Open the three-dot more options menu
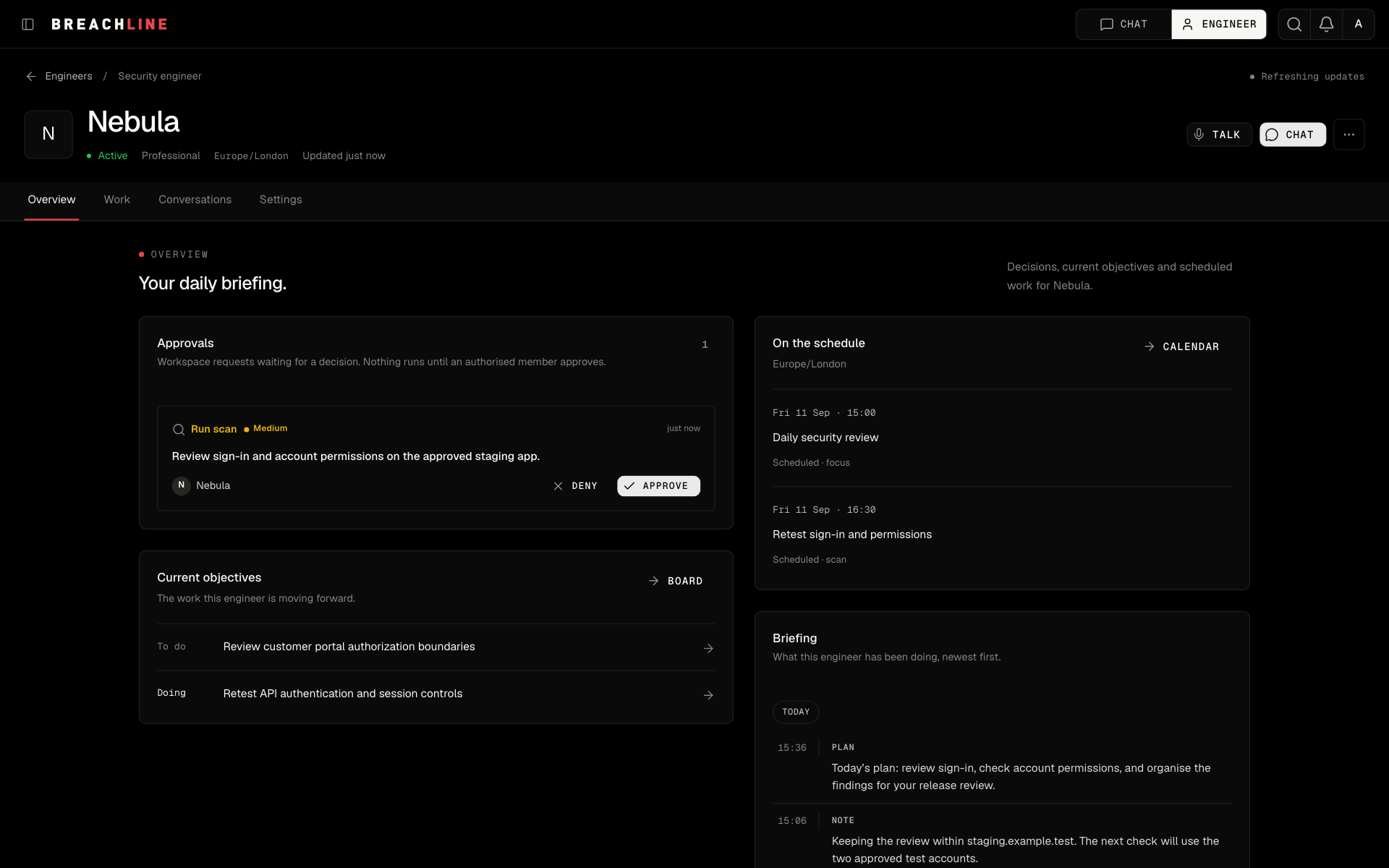This screenshot has height=868, width=1389. pos(1348,135)
